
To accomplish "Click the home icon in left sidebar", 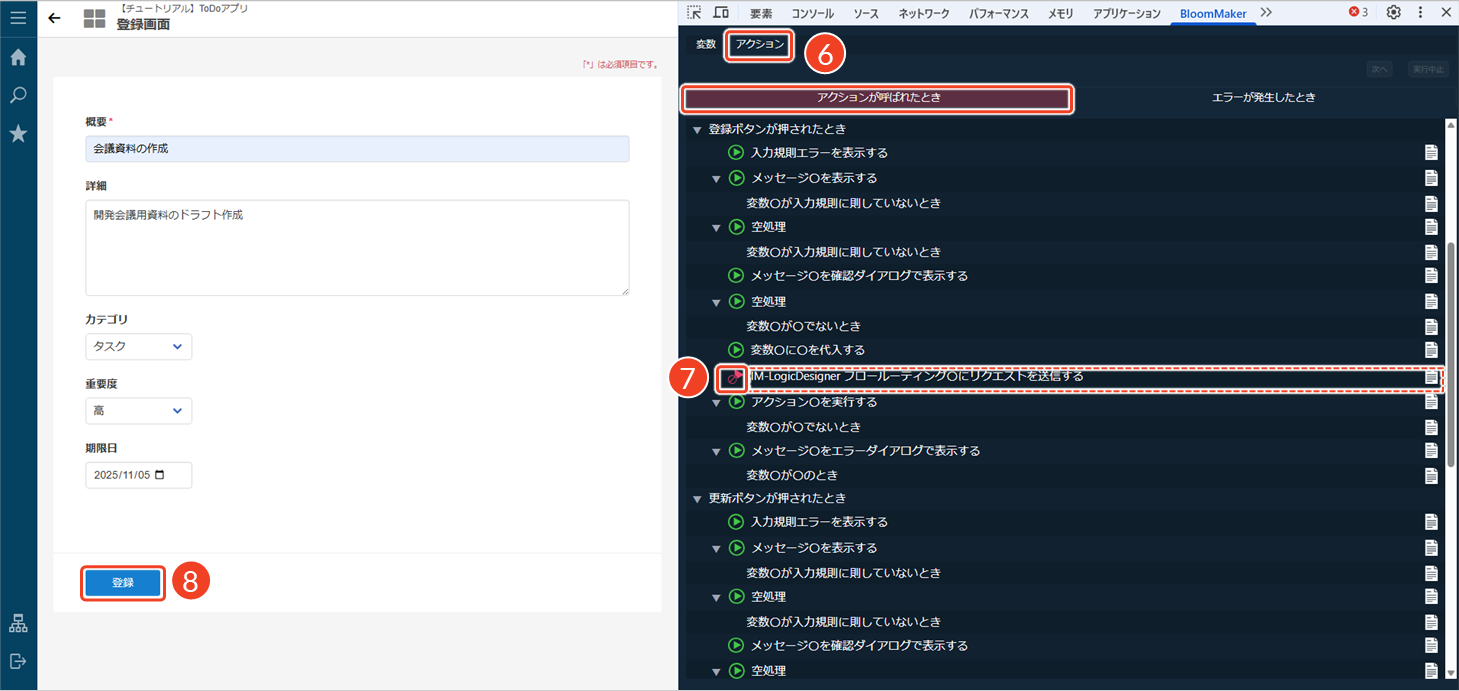I will coord(18,58).
